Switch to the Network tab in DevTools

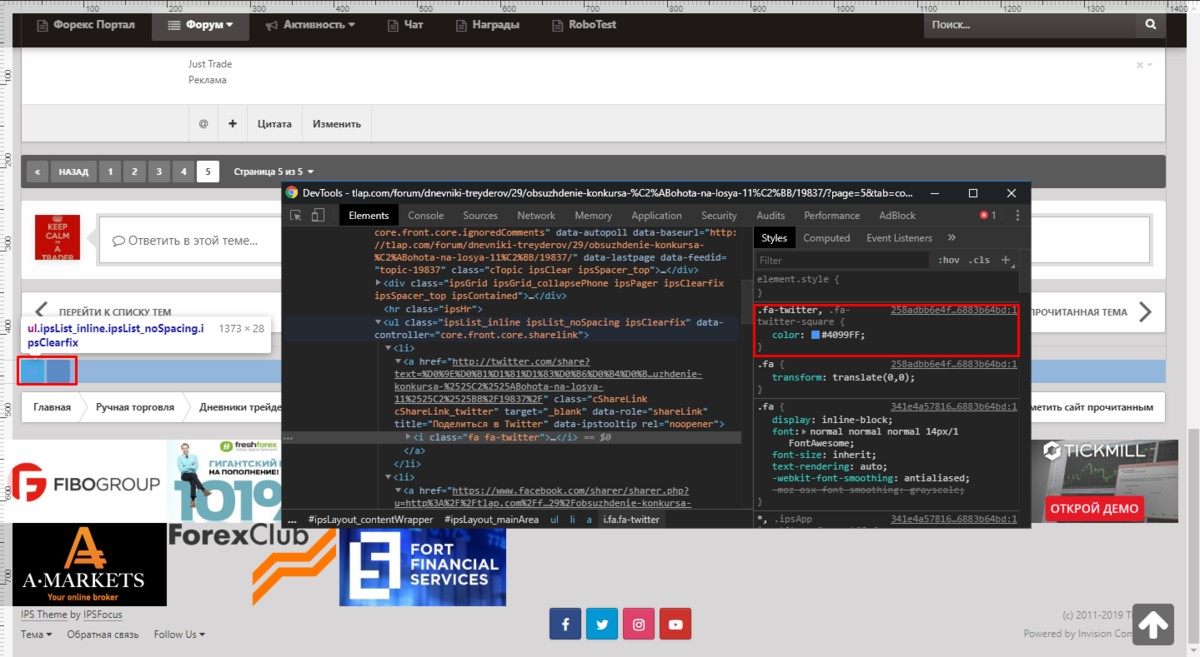(x=536, y=215)
